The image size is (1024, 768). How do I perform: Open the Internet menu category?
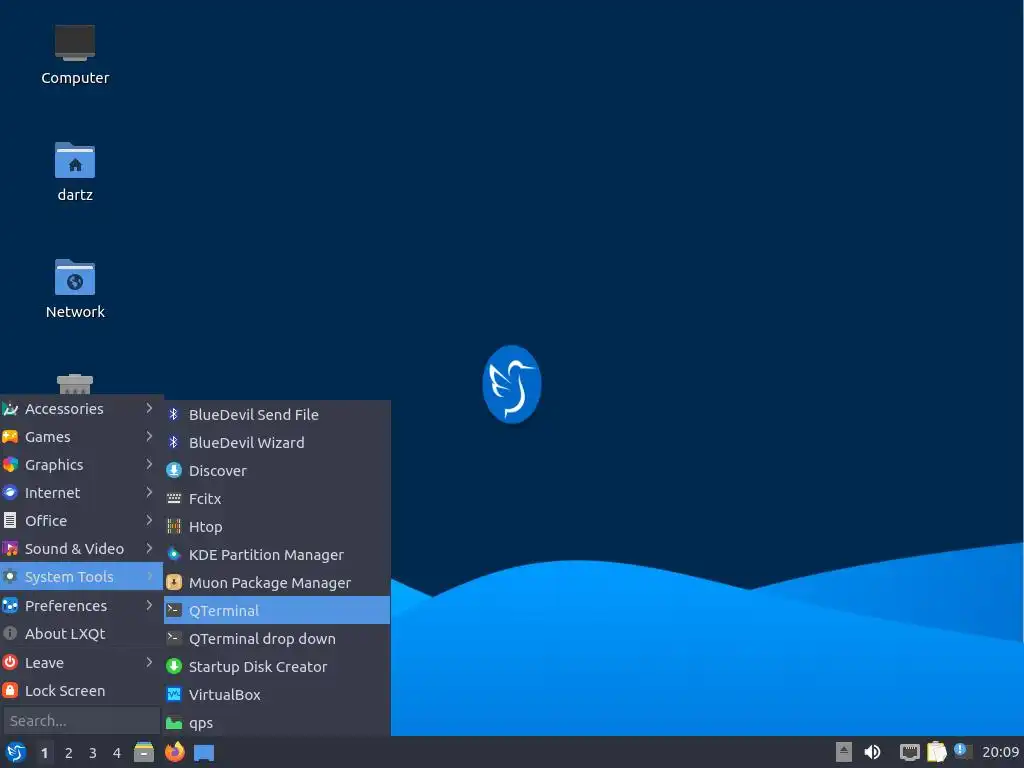tap(81, 493)
